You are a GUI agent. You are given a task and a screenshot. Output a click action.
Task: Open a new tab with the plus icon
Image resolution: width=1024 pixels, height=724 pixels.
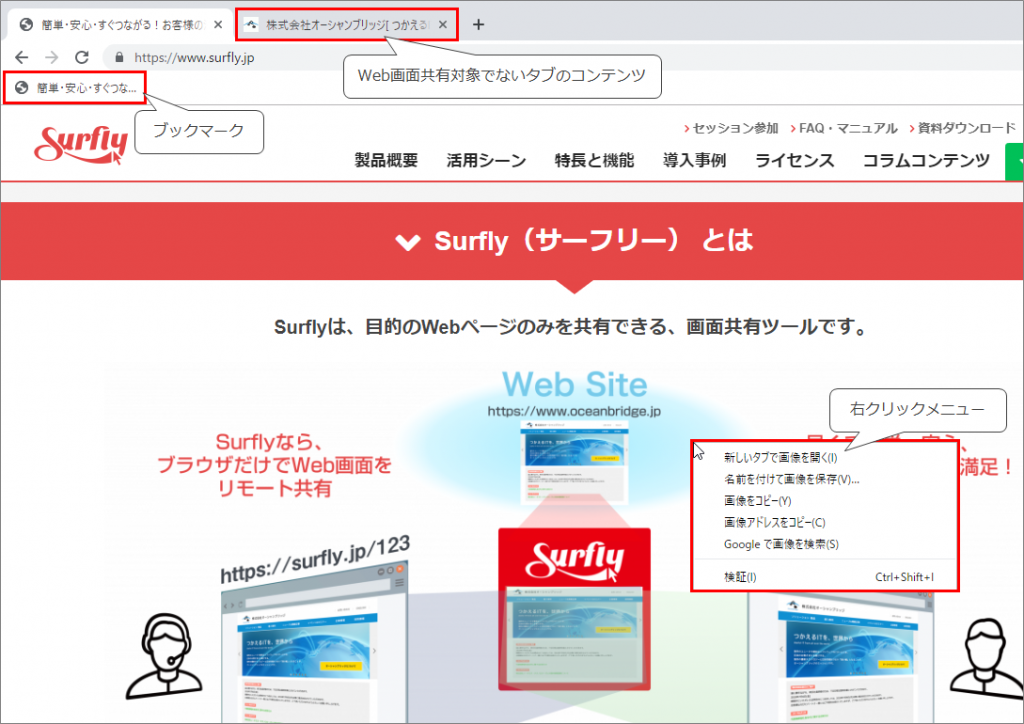pyautogui.click(x=478, y=23)
